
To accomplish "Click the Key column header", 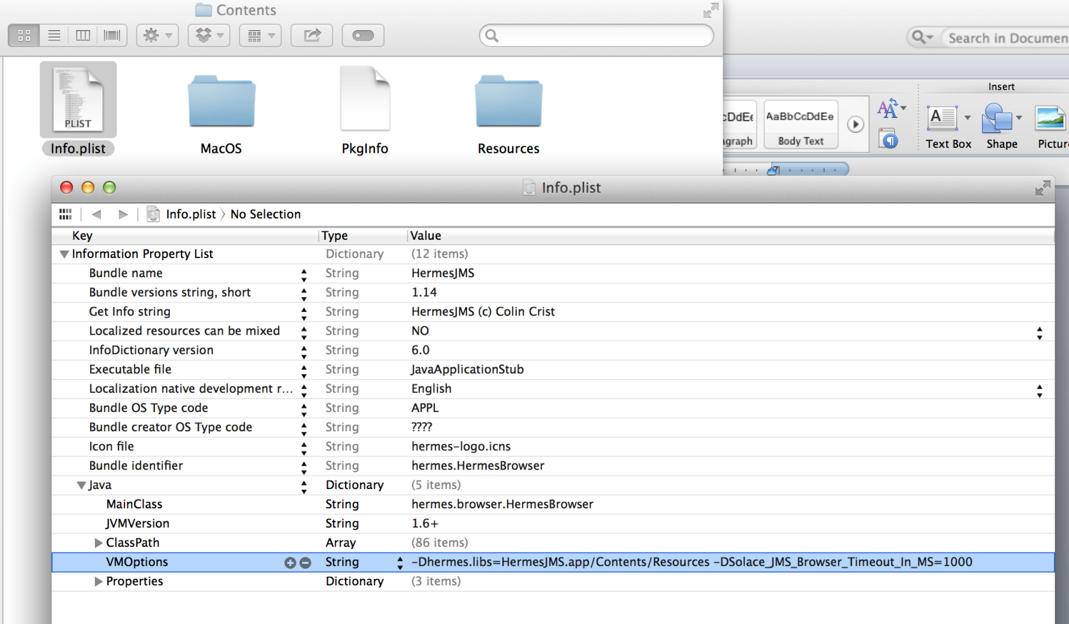I will [83, 236].
